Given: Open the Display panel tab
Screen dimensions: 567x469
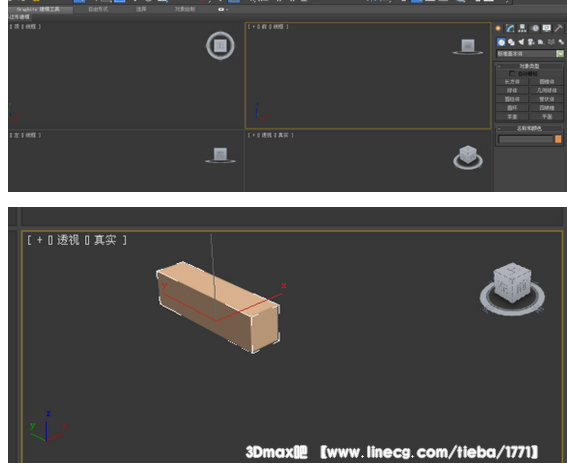Looking at the screenshot, I should [x=547, y=28].
